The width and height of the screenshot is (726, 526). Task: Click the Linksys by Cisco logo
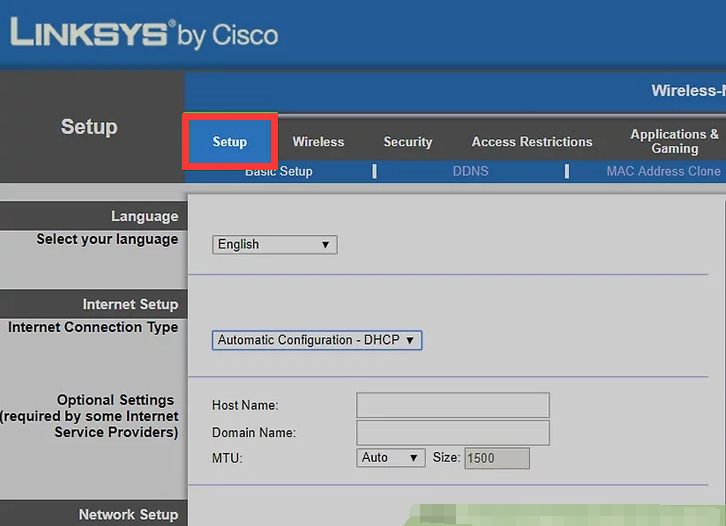tap(144, 33)
